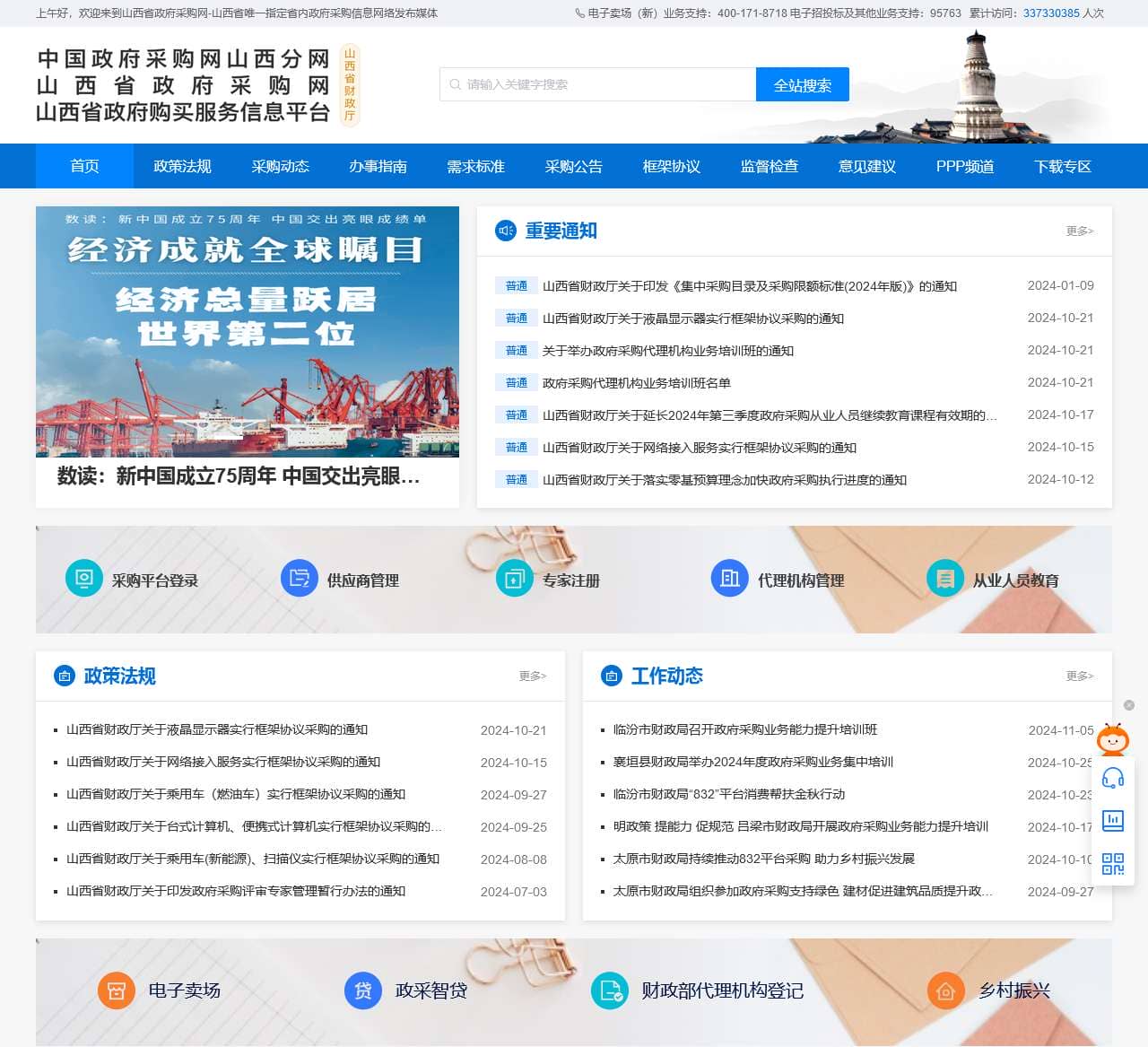1148x1047 pixels.
Task: Open the 采购公告 navigation tab
Action: [573, 166]
